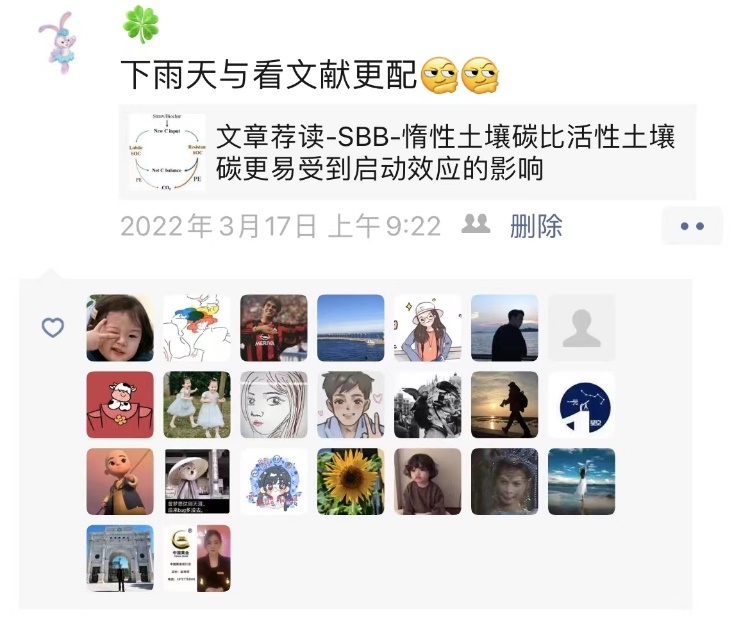Open the two-dot comment and like menu

coord(692,226)
